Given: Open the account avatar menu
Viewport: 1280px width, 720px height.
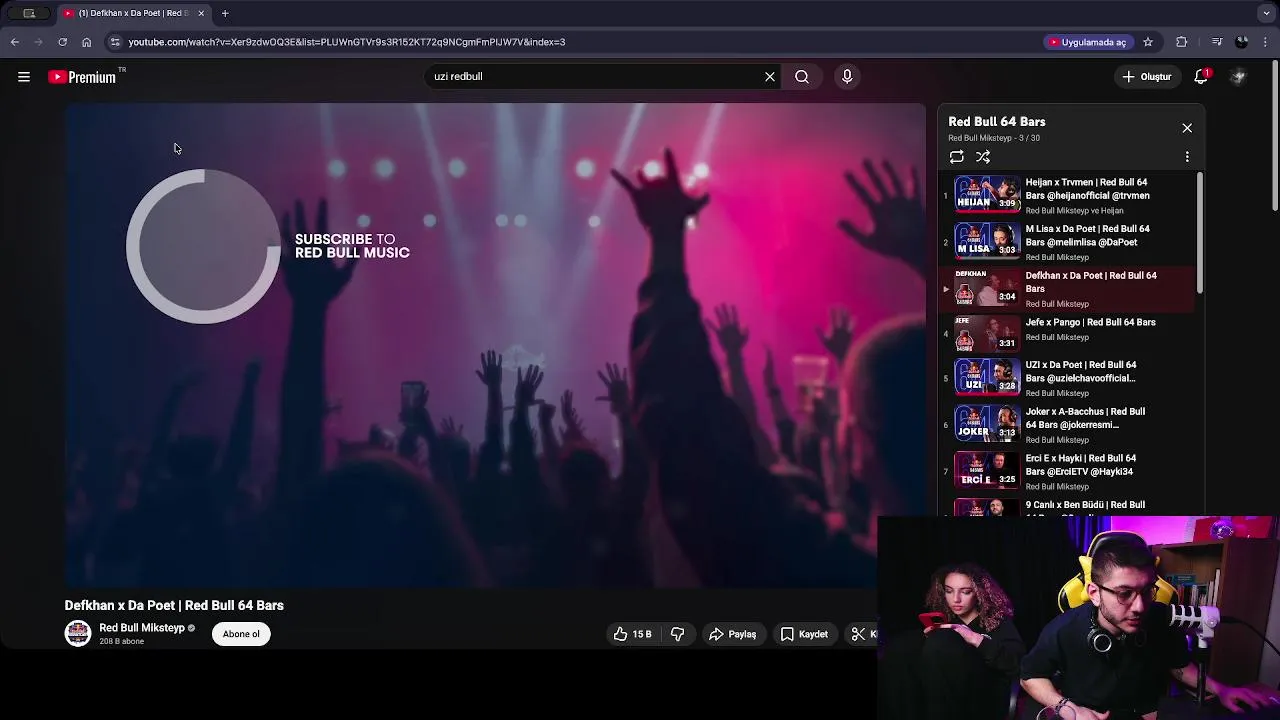Looking at the screenshot, I should [x=1238, y=77].
